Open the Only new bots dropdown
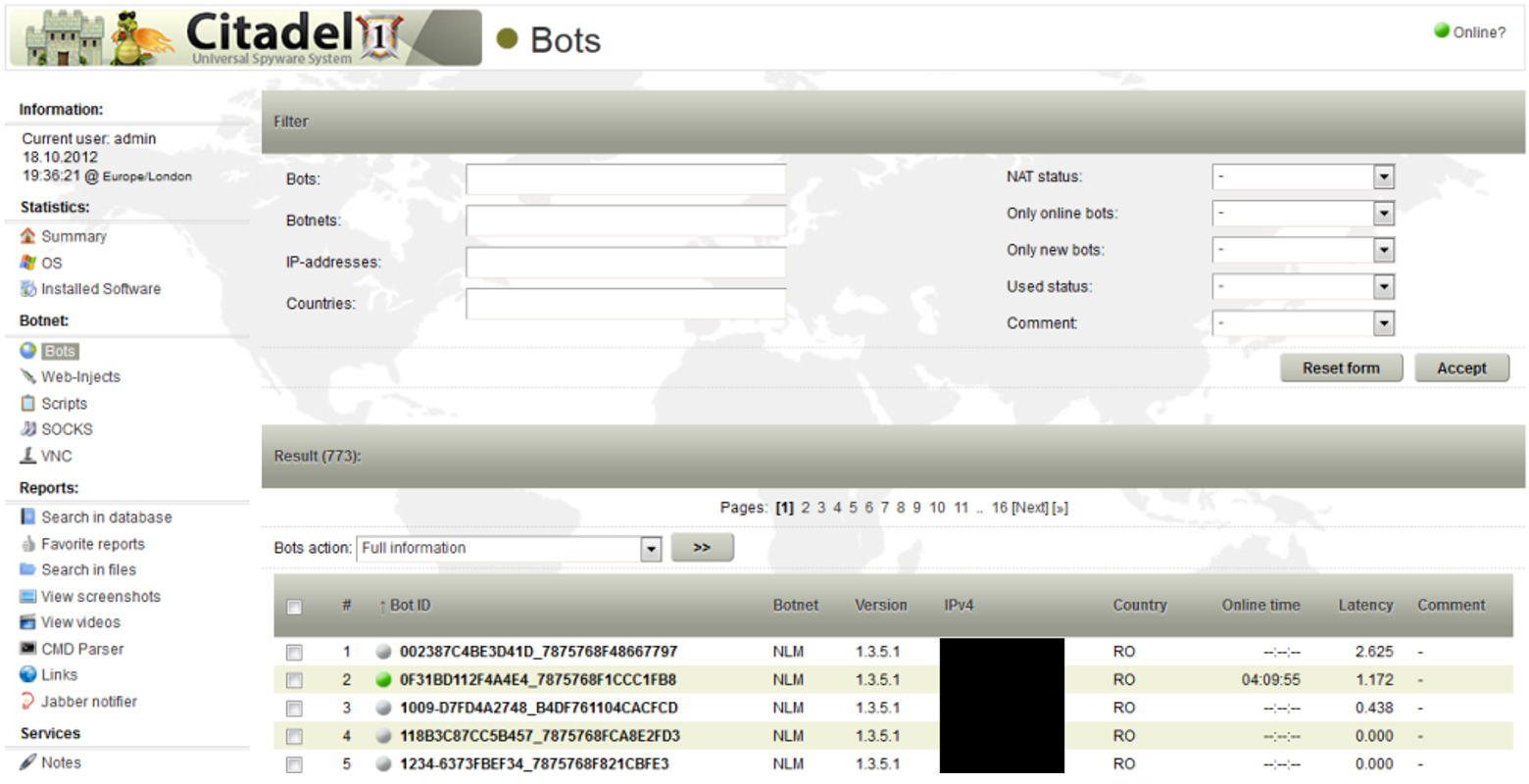The height and width of the screenshot is (784, 1529). point(1303,250)
